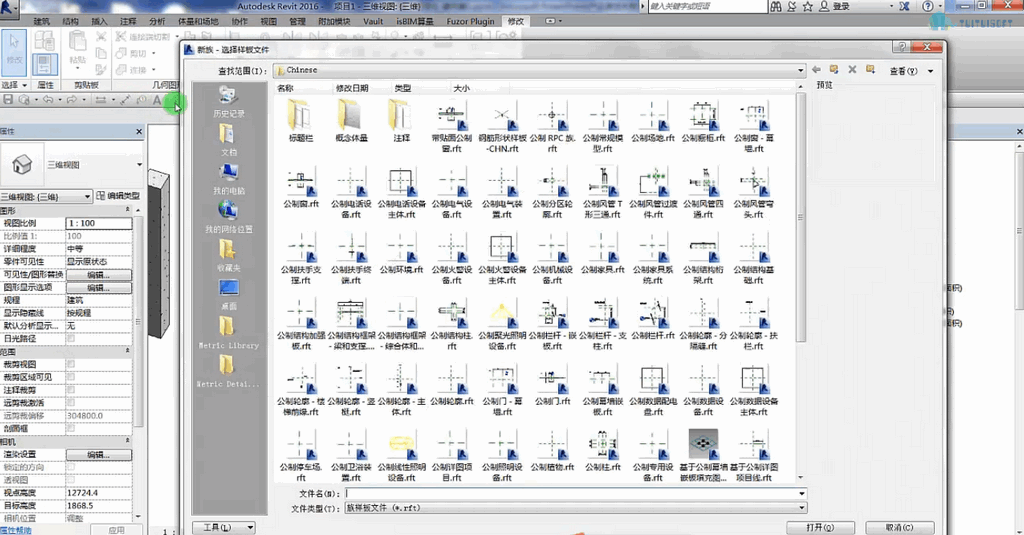Open the 概念体量 folder
The width and height of the screenshot is (1024, 535).
[351, 122]
